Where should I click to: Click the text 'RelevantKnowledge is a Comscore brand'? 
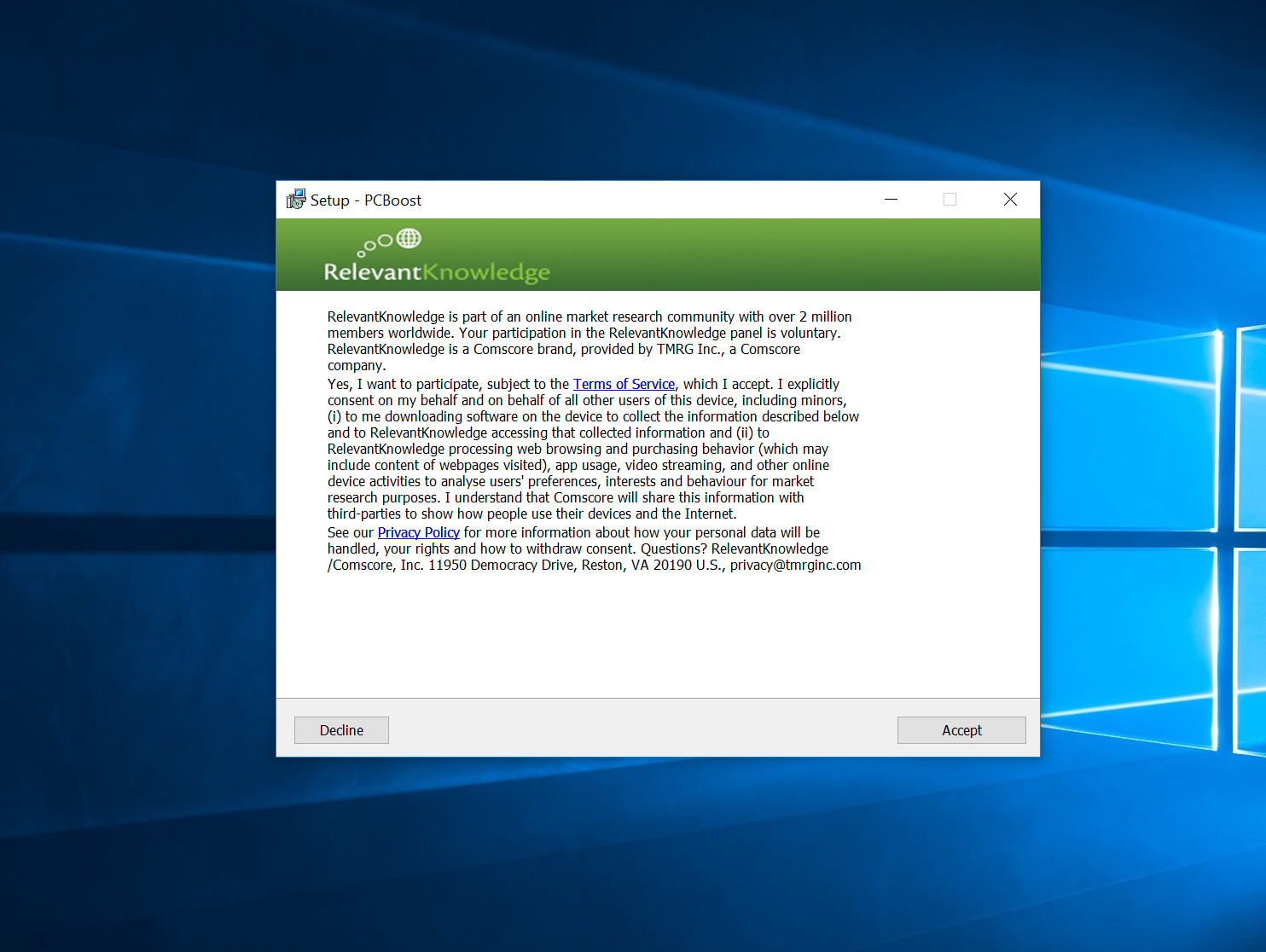click(450, 349)
